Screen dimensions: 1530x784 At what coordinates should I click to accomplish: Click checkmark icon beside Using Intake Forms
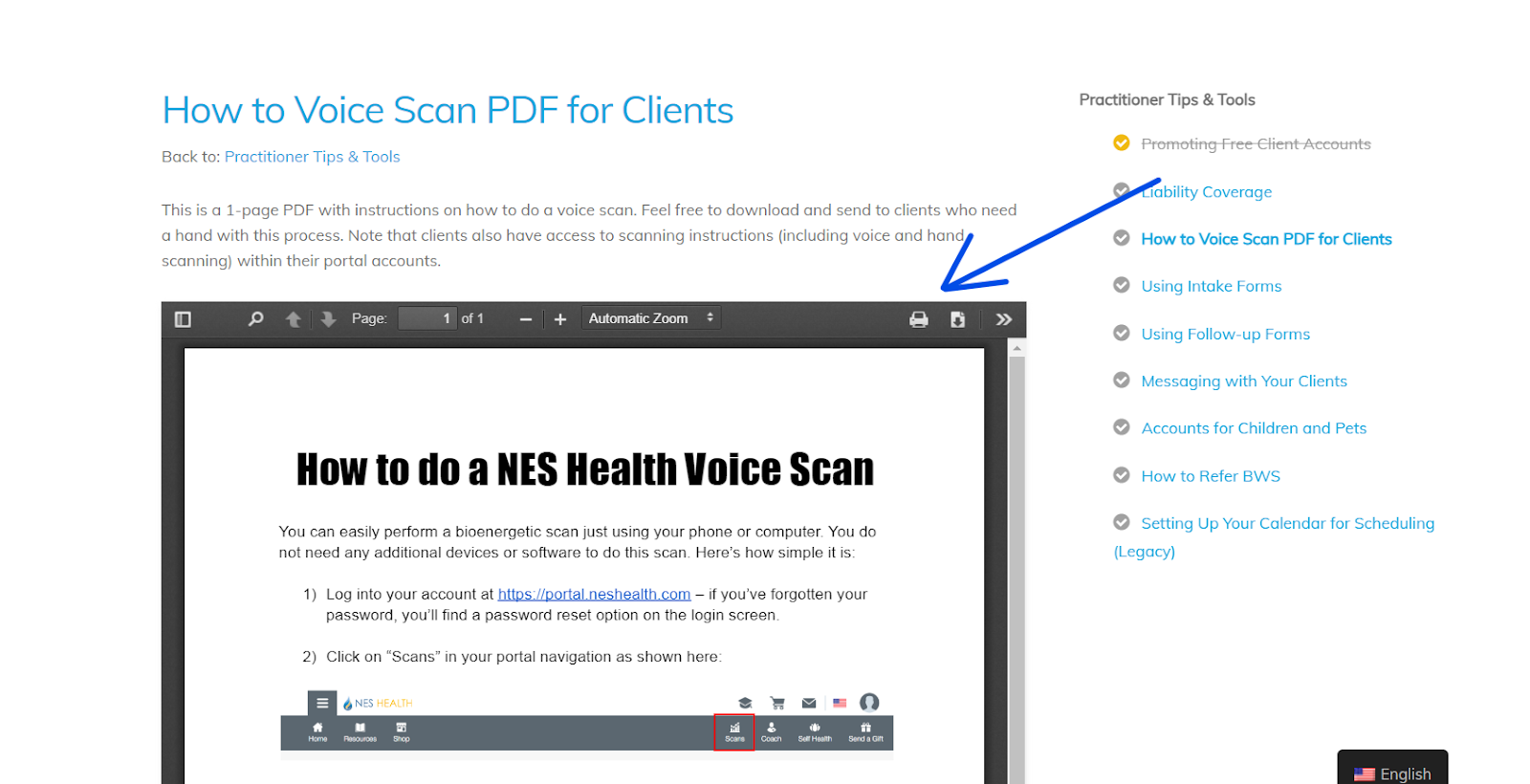(x=1122, y=285)
